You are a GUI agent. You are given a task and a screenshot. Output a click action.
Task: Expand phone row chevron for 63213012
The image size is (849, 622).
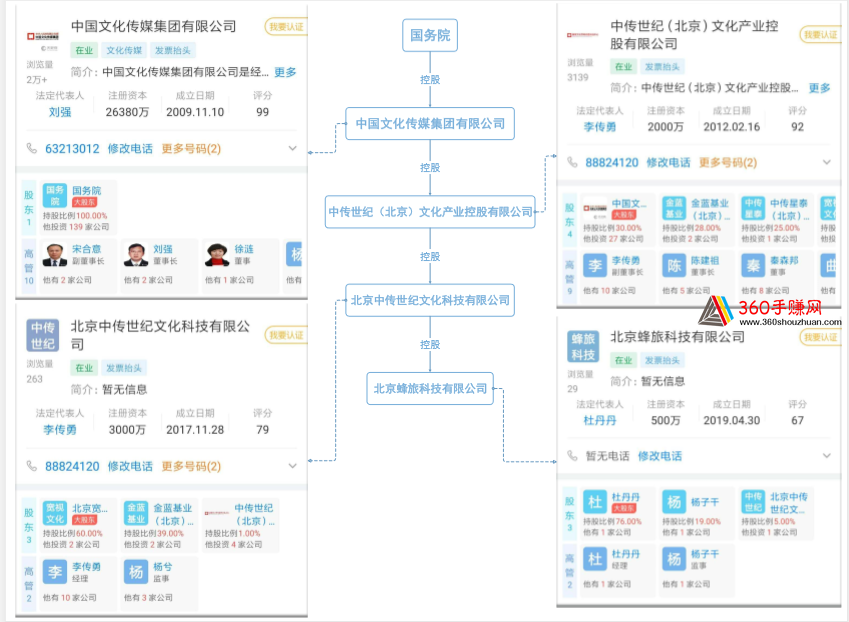(x=292, y=148)
